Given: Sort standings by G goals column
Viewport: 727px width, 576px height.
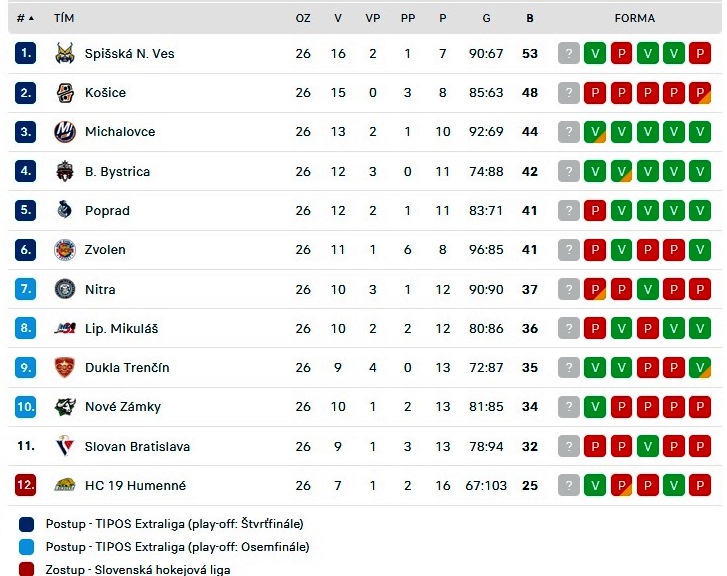Looking at the screenshot, I should [x=486, y=18].
